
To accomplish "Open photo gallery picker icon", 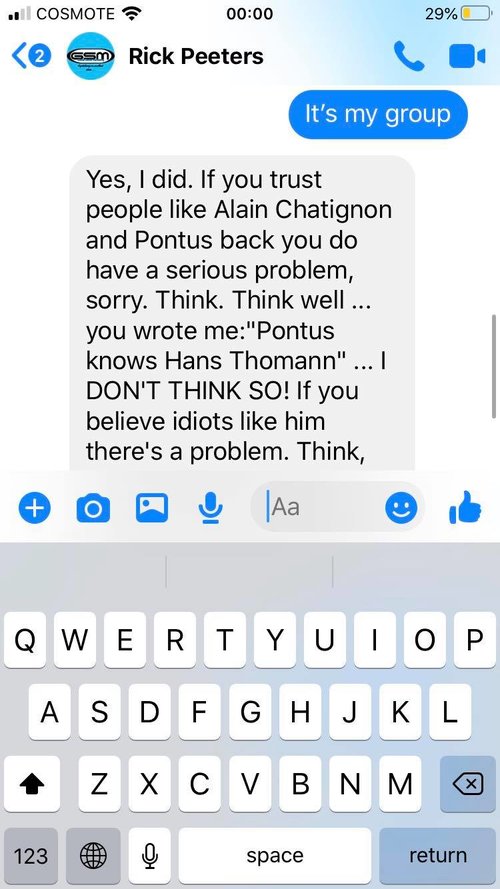I will point(152,507).
